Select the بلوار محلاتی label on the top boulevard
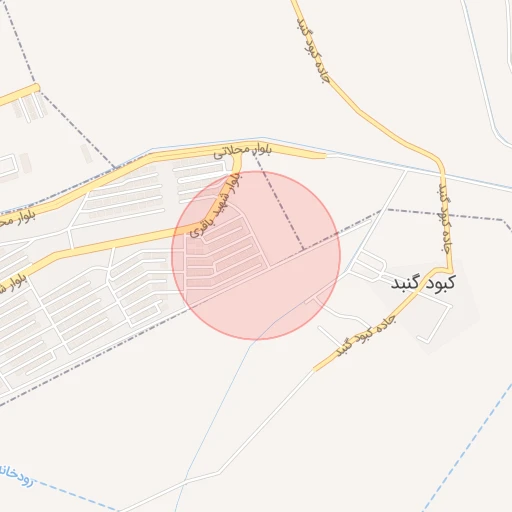 point(243,151)
